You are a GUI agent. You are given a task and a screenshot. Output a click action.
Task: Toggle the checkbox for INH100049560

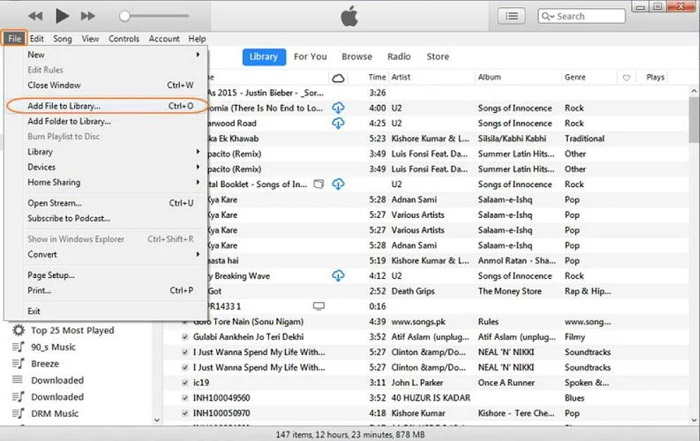(185, 398)
